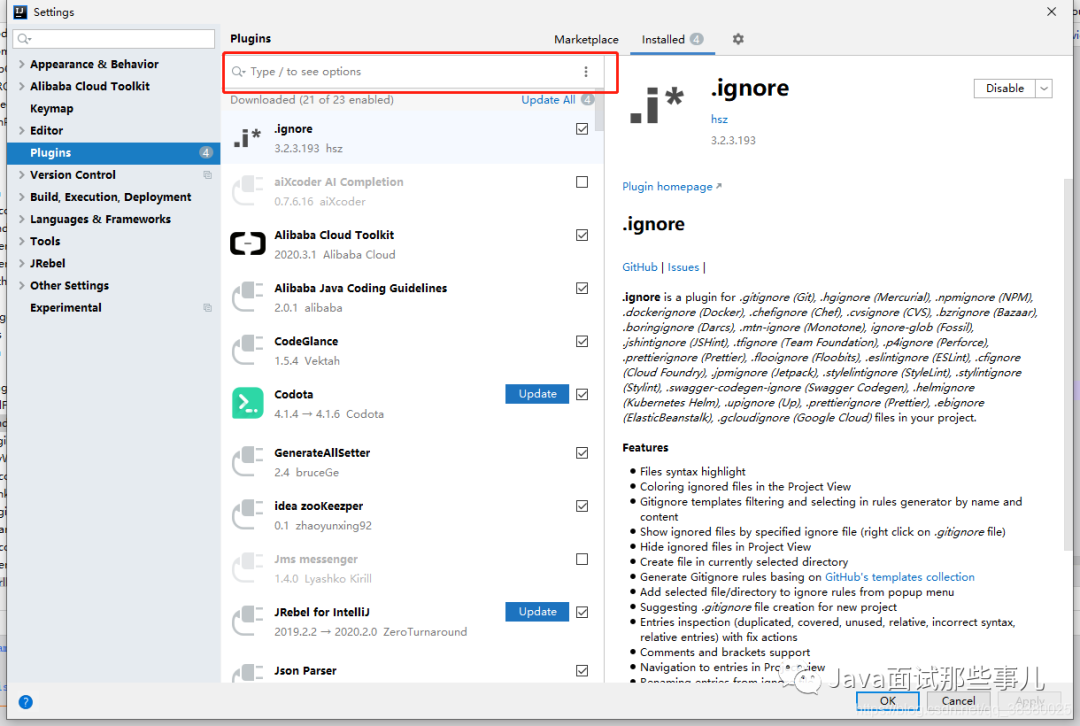Click the help question-mark icon
This screenshot has height=726, width=1080.
[25, 701]
